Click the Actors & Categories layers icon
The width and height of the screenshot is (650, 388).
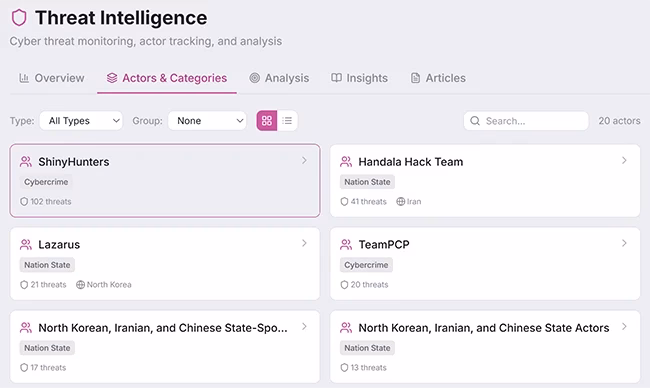point(112,78)
